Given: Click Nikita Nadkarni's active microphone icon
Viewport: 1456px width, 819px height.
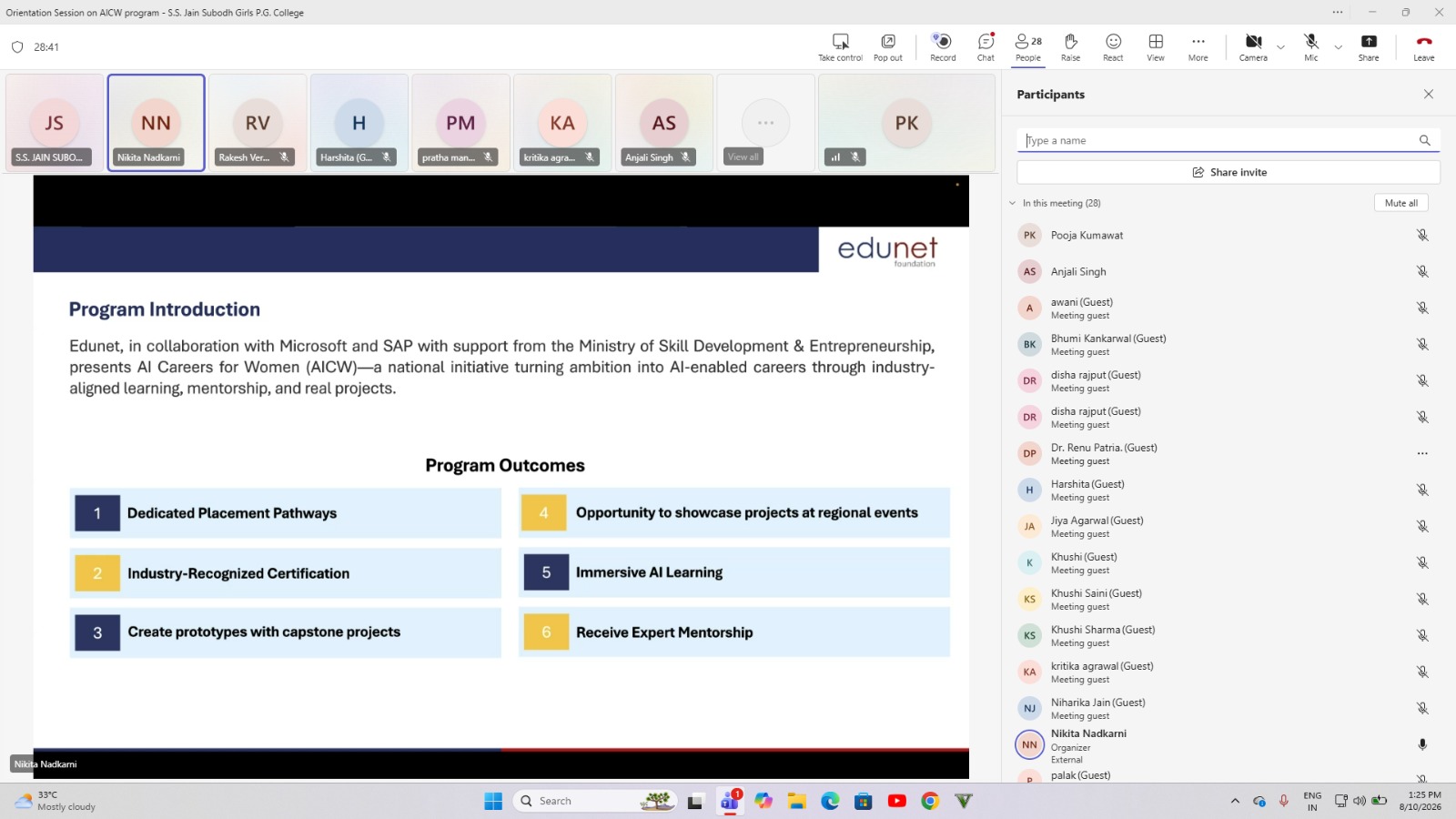Looking at the screenshot, I should [1422, 744].
